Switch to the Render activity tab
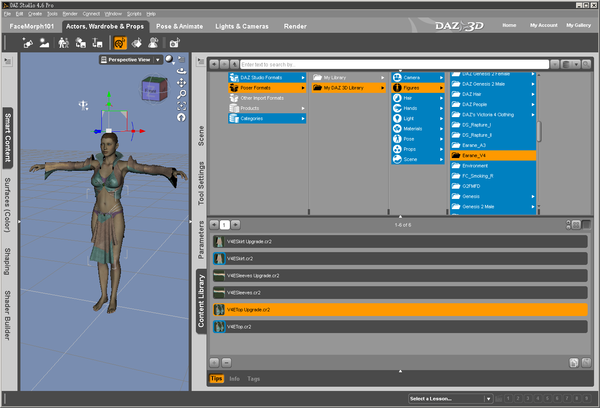The image size is (600, 408). click(295, 26)
